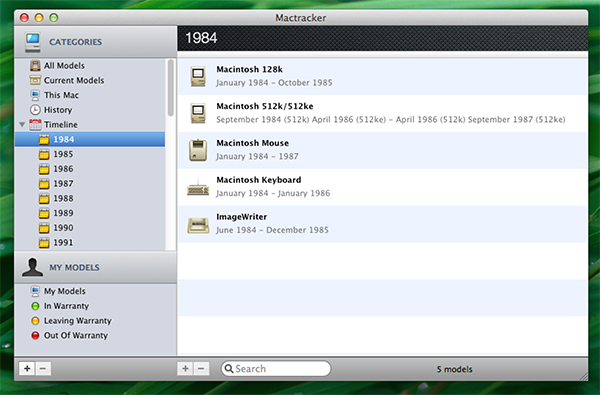Click the 1987 calendar icon

(44, 184)
